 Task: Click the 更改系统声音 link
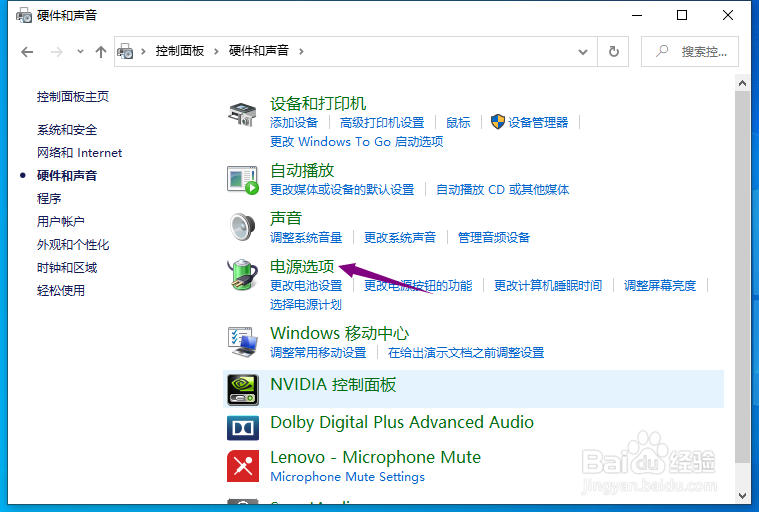pyautogui.click(x=400, y=238)
